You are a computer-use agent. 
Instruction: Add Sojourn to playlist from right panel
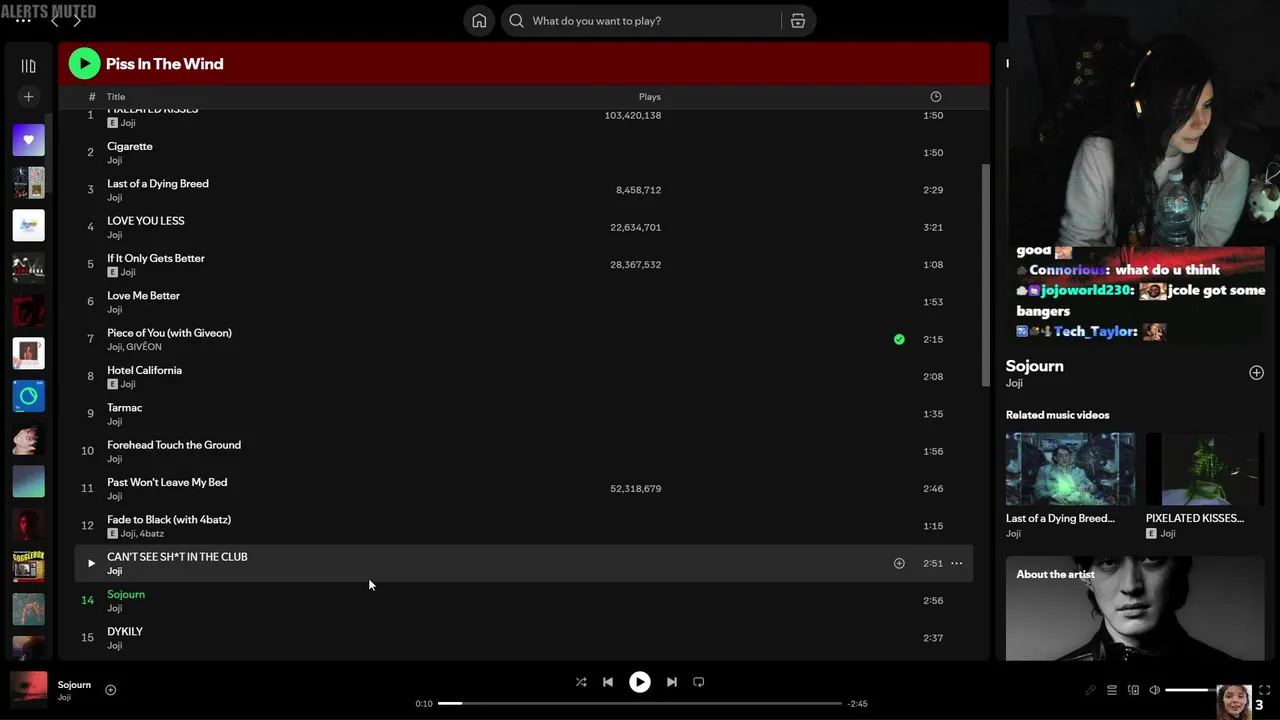(x=1256, y=373)
